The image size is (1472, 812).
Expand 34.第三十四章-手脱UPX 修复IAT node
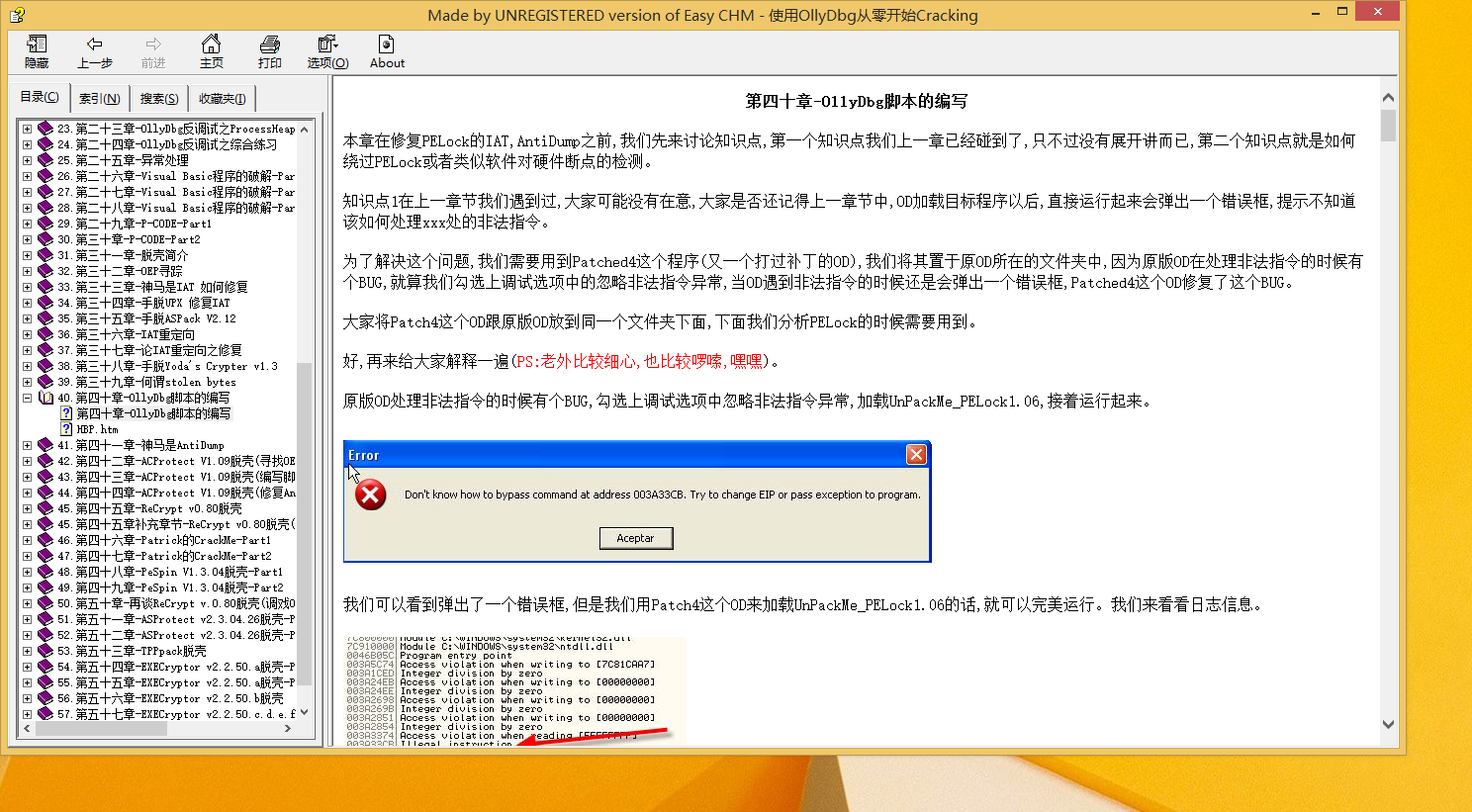coord(28,303)
